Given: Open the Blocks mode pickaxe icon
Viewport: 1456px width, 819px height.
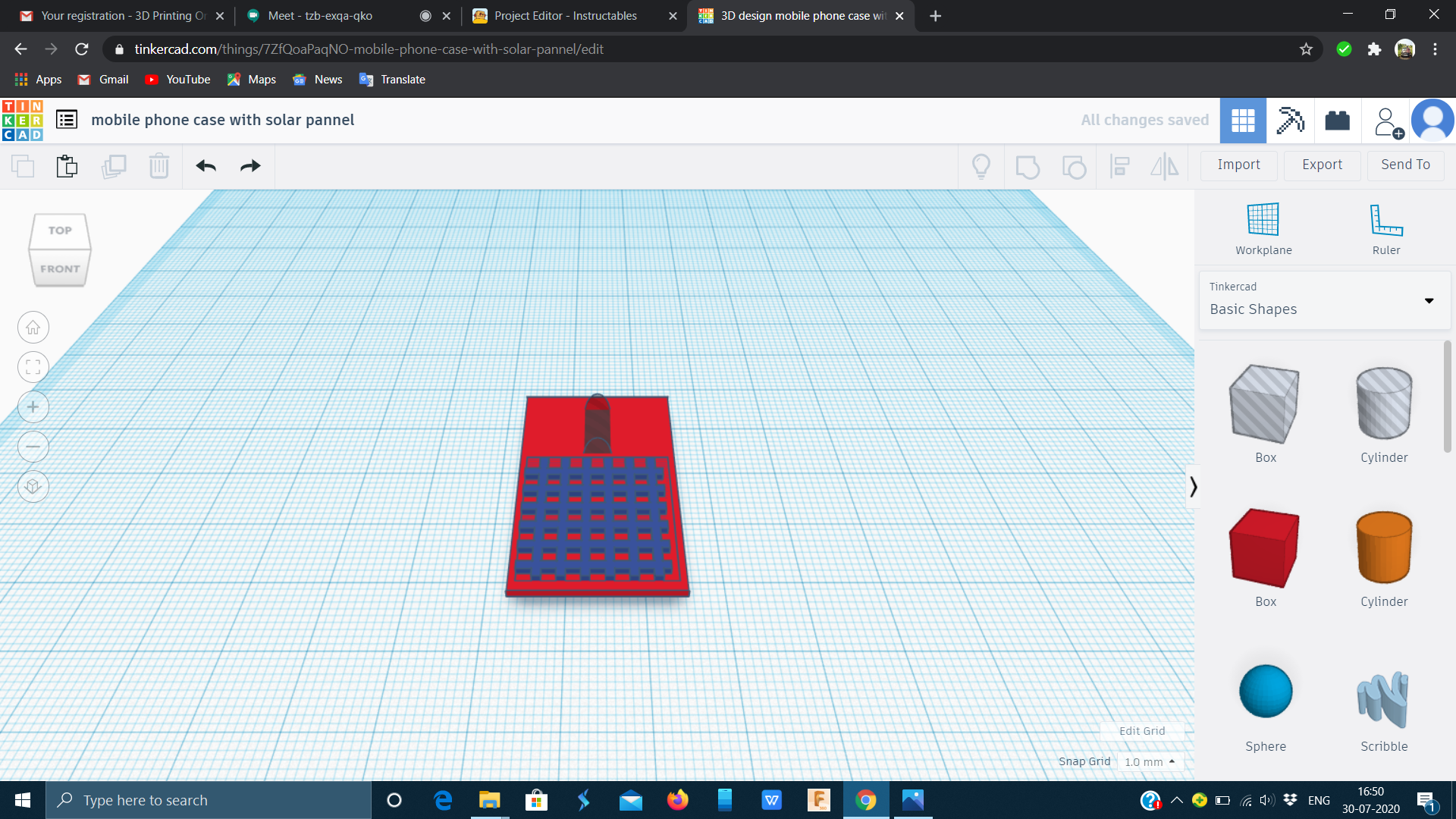Looking at the screenshot, I should tap(1290, 121).
